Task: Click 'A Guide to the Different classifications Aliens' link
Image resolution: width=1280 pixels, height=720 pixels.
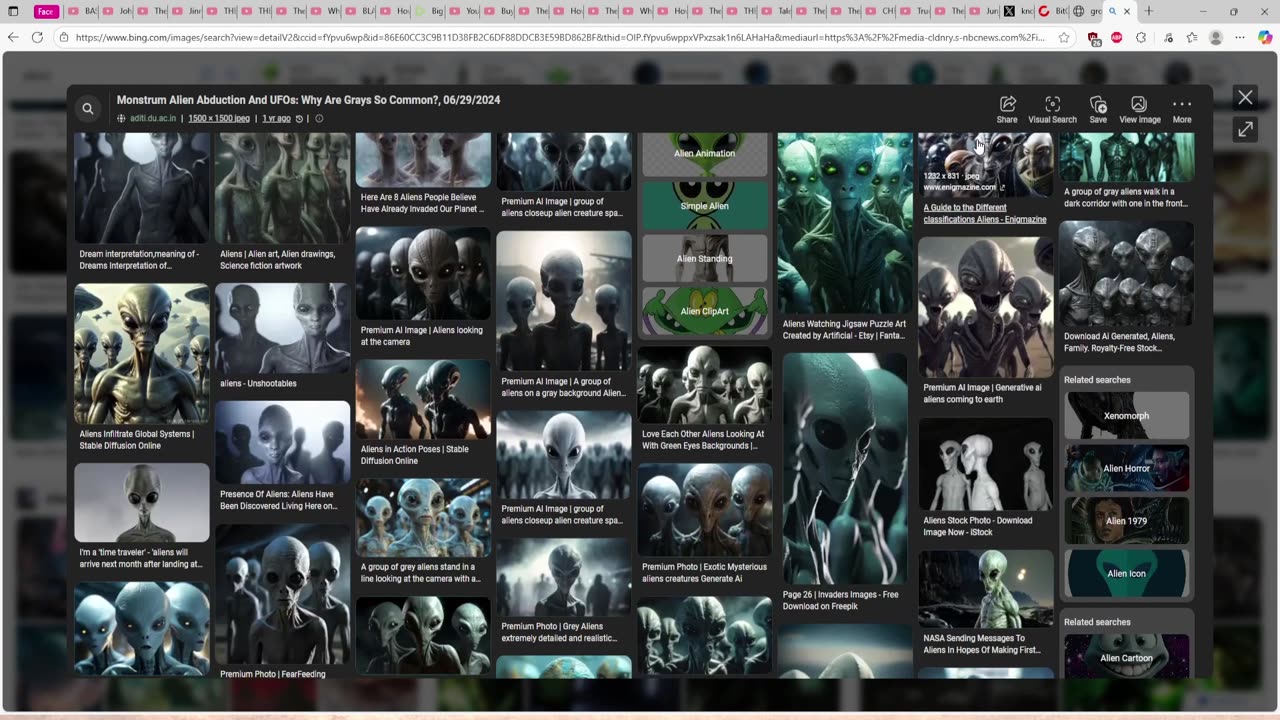Action: pyautogui.click(x=985, y=214)
